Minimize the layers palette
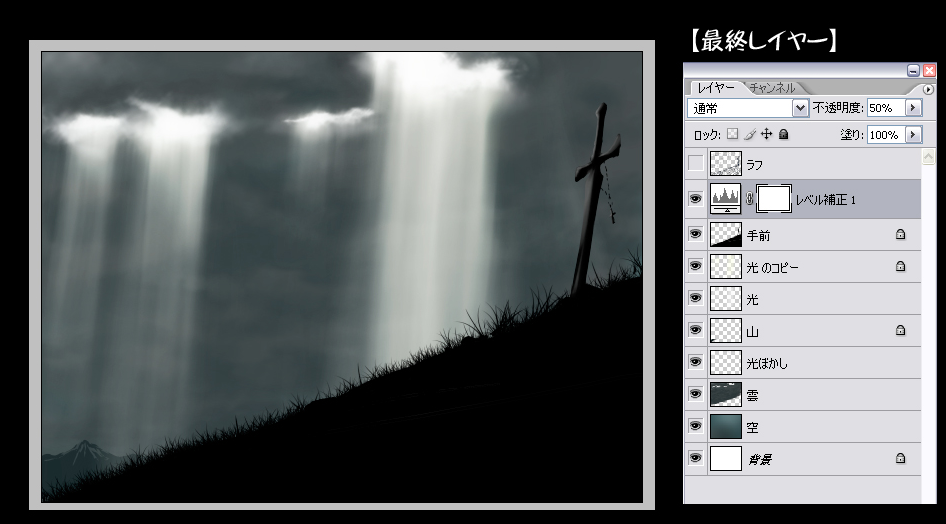The image size is (946, 524). pos(913,71)
